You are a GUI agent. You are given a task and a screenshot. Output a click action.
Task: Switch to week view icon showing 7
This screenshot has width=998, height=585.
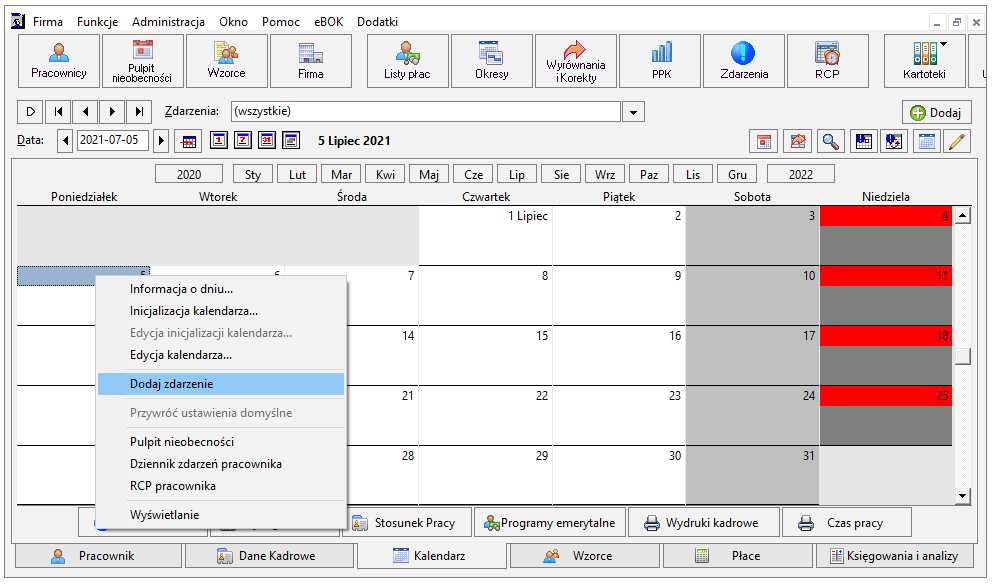(243, 140)
